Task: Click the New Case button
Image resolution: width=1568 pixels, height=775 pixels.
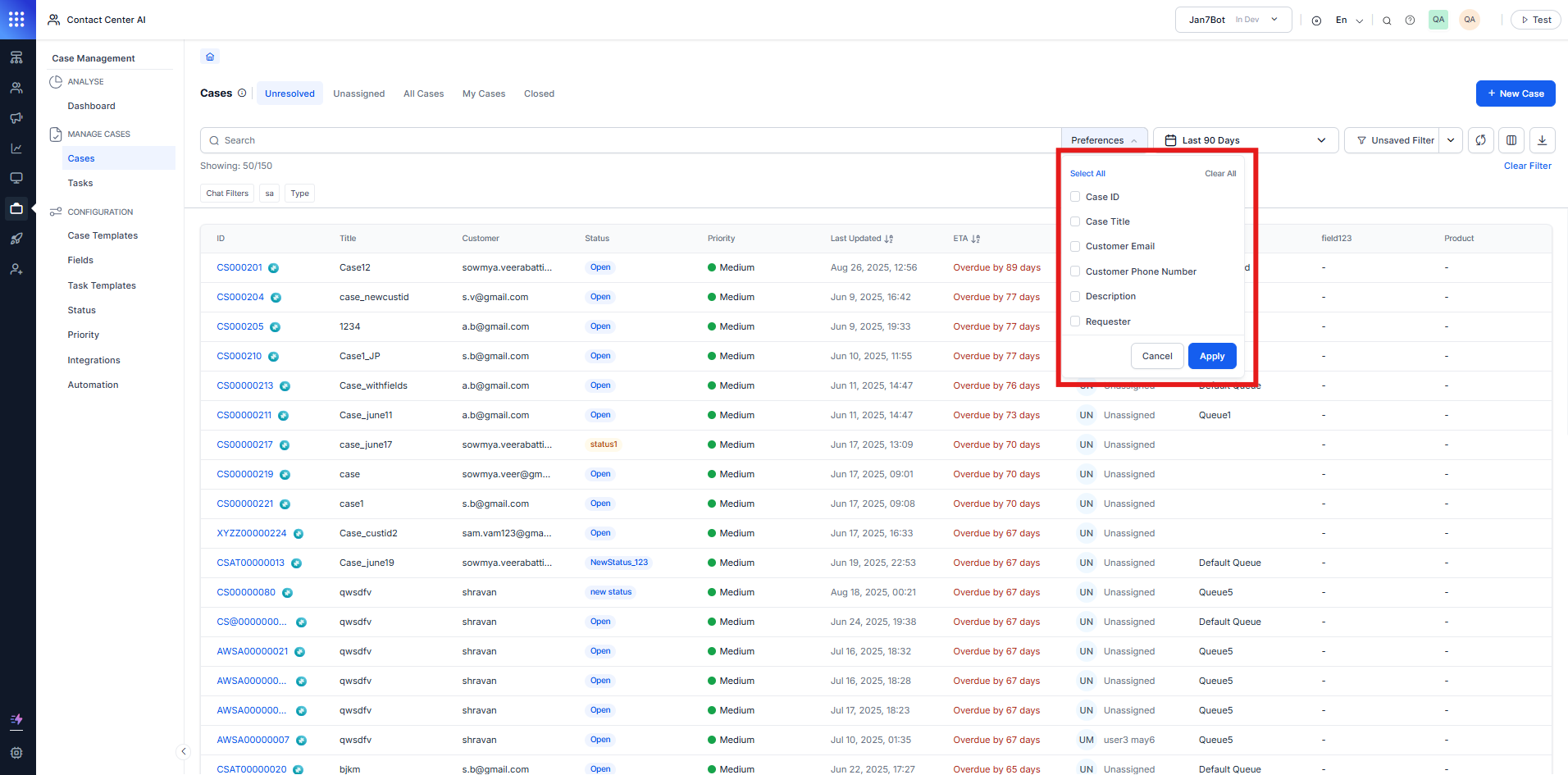Action: coord(1515,93)
